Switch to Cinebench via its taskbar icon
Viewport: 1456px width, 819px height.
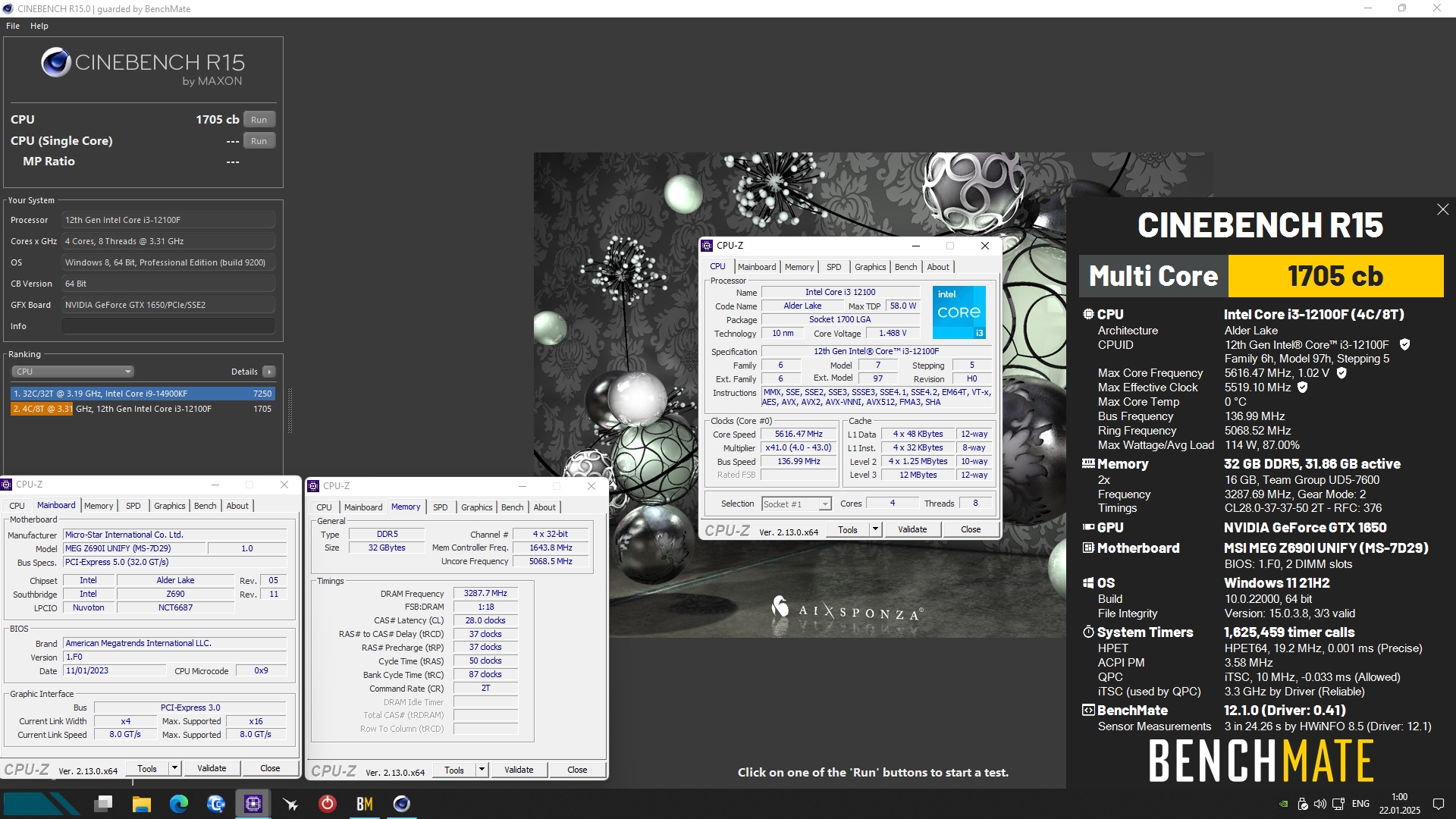coord(402,804)
